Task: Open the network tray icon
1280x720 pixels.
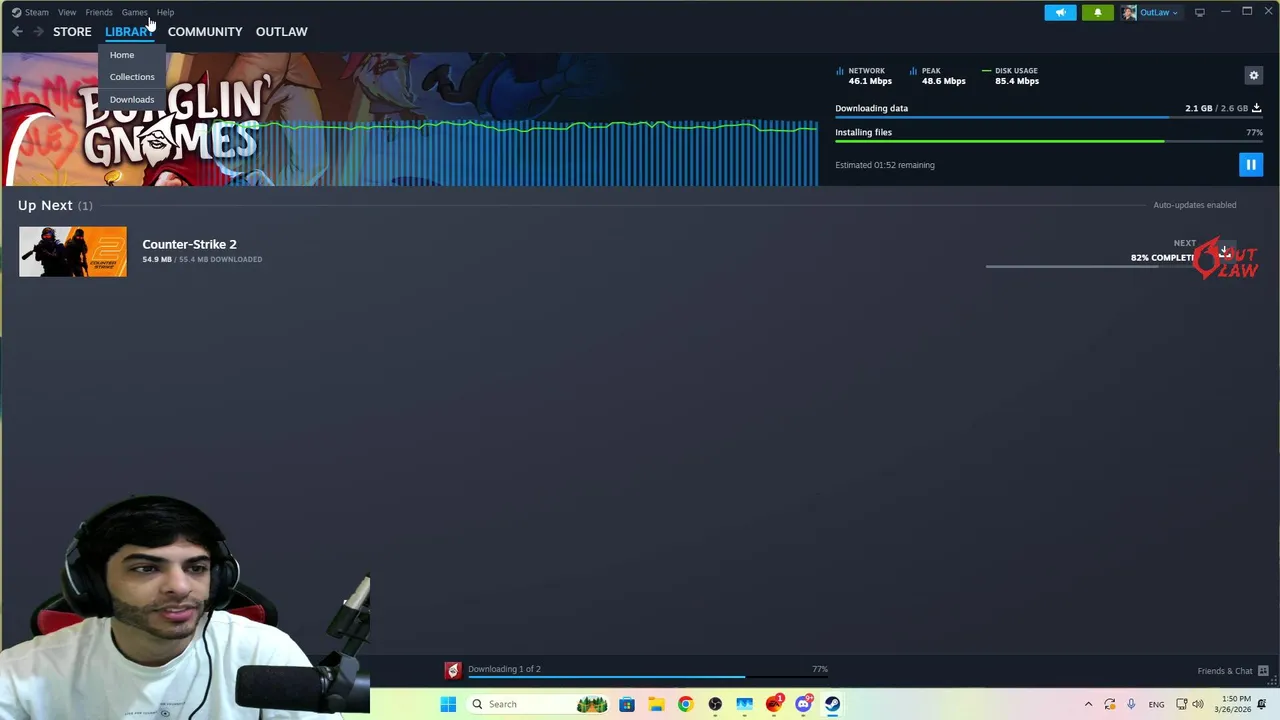Action: 1182,704
